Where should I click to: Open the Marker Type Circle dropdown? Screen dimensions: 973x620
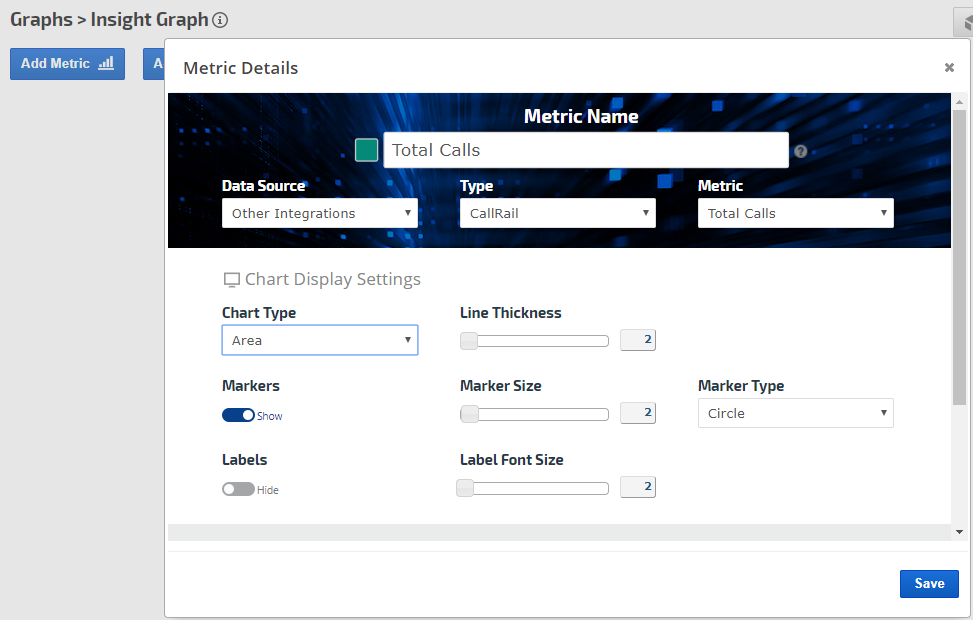(x=796, y=413)
